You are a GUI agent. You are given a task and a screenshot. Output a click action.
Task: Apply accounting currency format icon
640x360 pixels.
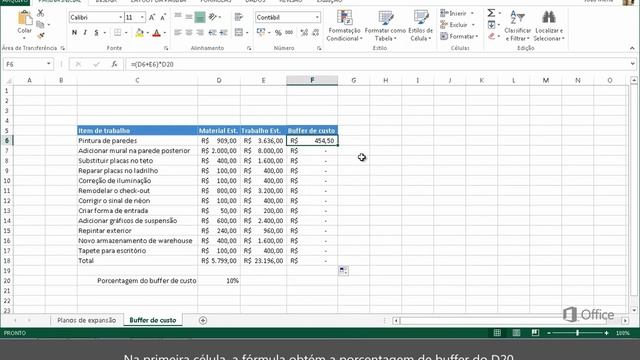261,33
